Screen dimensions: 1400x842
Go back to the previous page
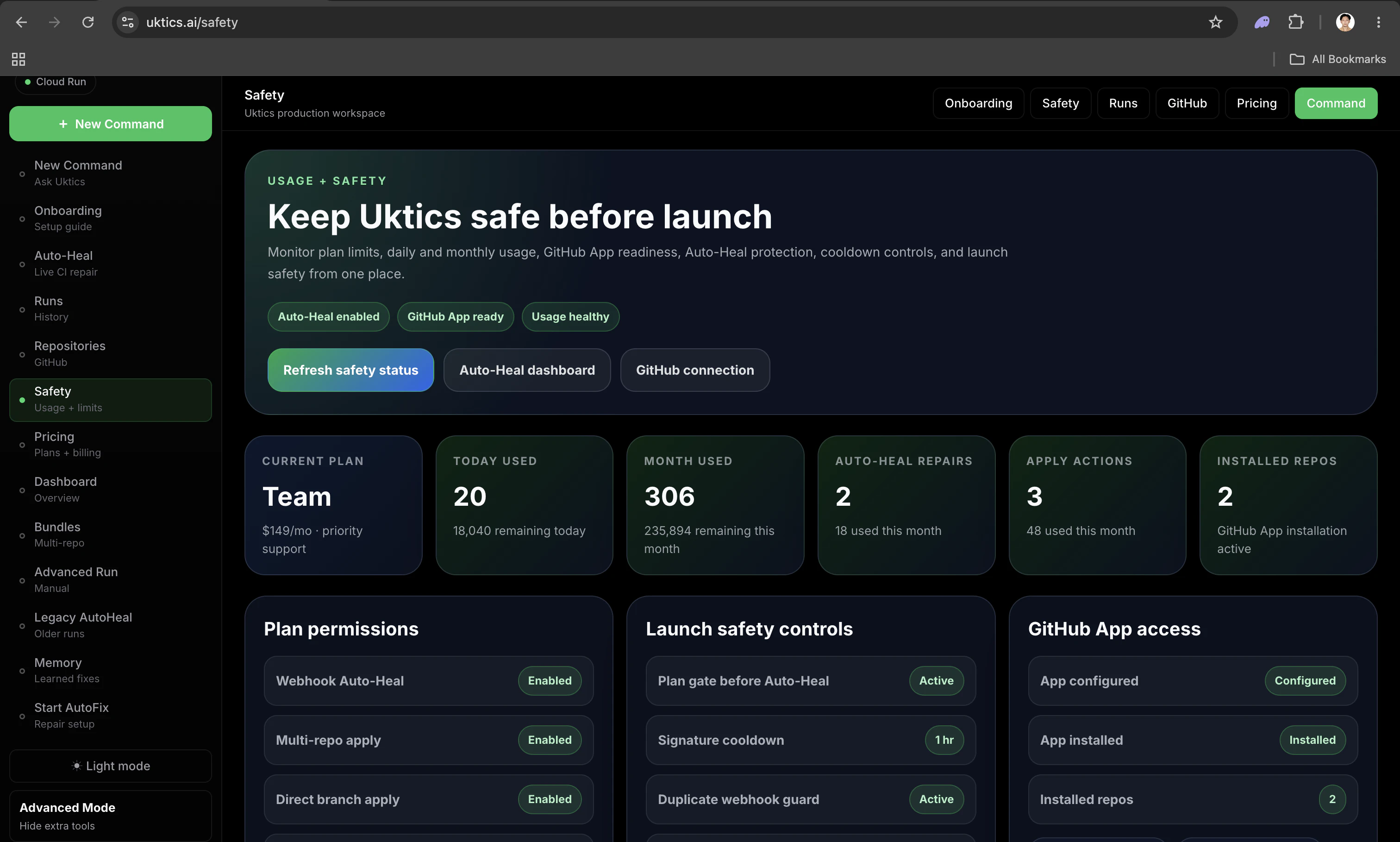click(x=22, y=22)
